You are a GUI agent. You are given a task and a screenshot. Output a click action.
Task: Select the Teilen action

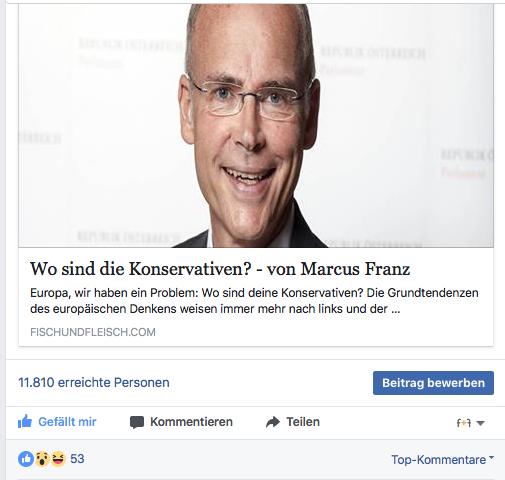(293, 422)
